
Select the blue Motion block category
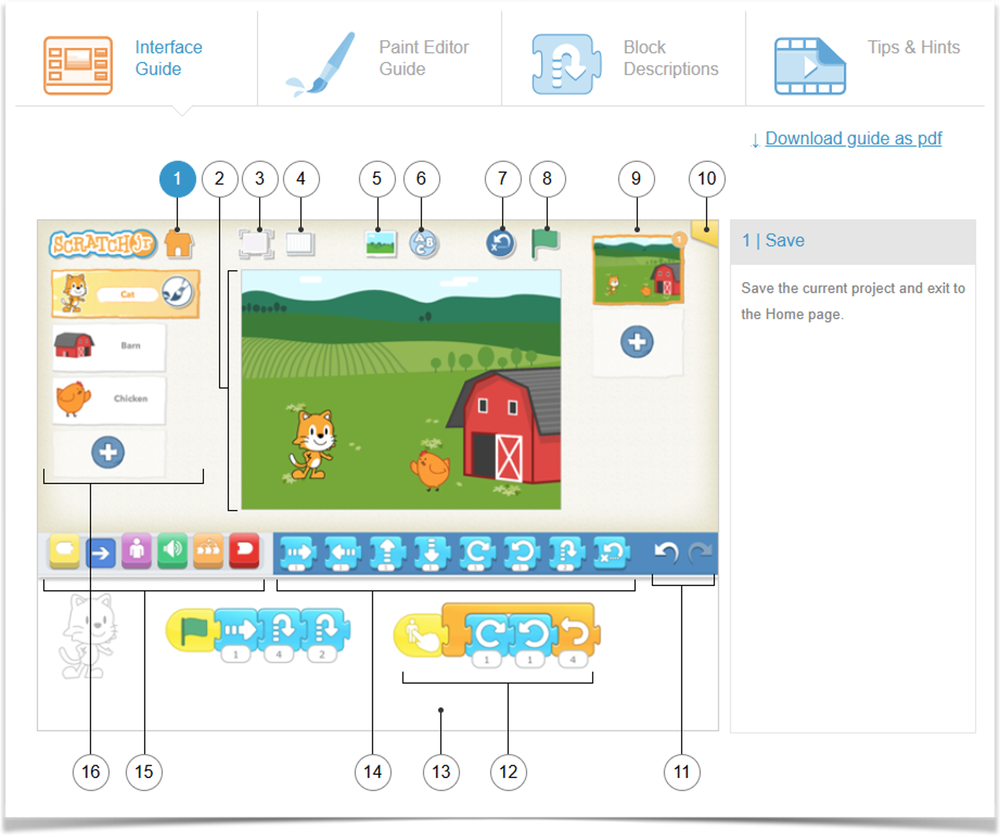point(101,552)
